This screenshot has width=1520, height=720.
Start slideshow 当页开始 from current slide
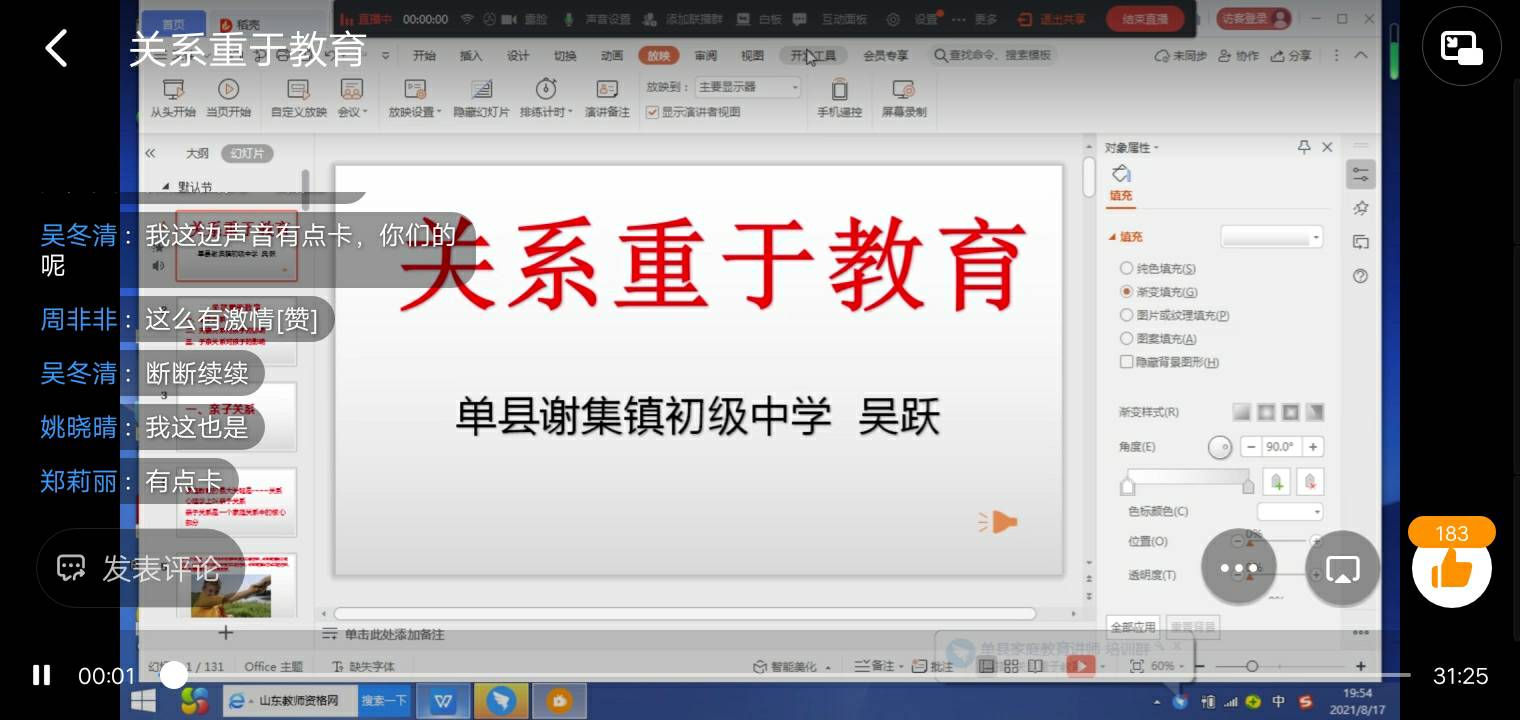tap(228, 98)
